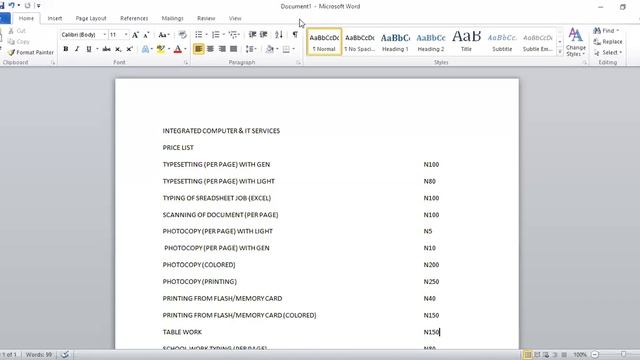Click Cut button
The width and height of the screenshot is (640, 360).
17,31
